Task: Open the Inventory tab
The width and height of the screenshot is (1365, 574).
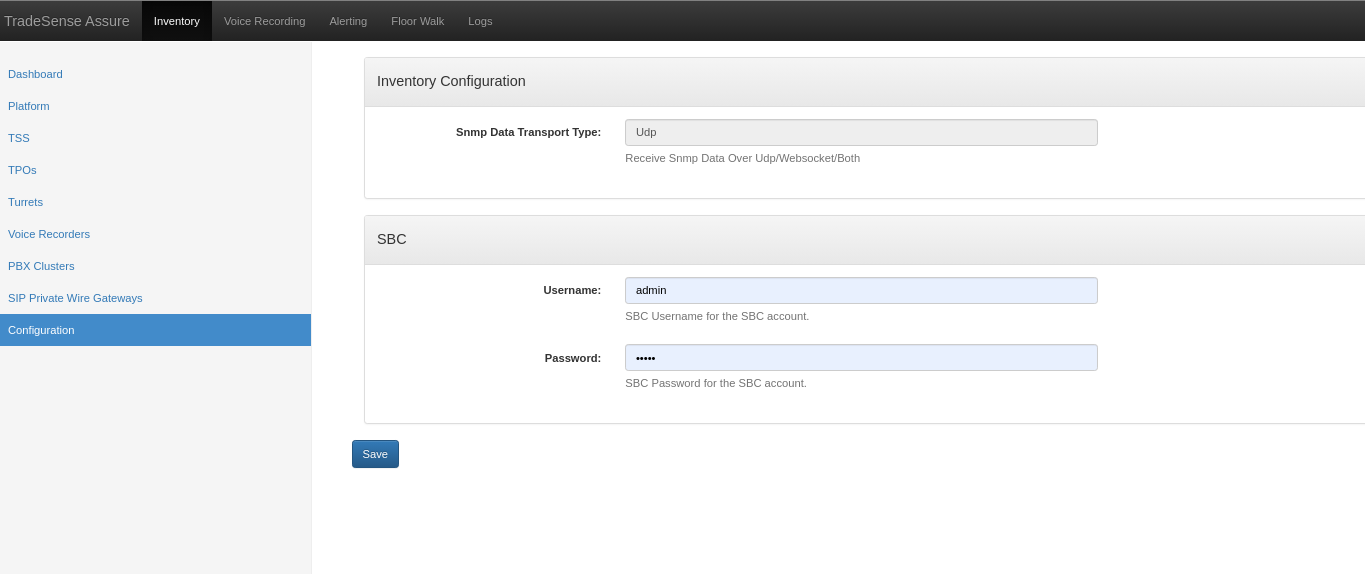Action: 177,21
